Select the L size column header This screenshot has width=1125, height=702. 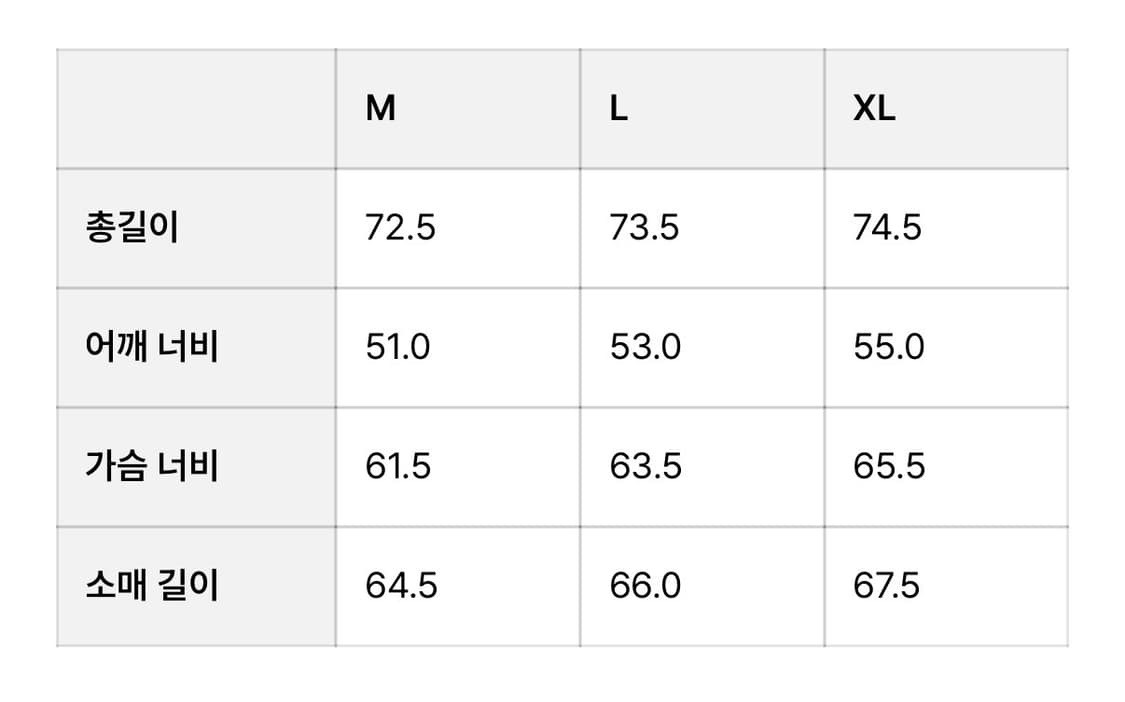619,109
